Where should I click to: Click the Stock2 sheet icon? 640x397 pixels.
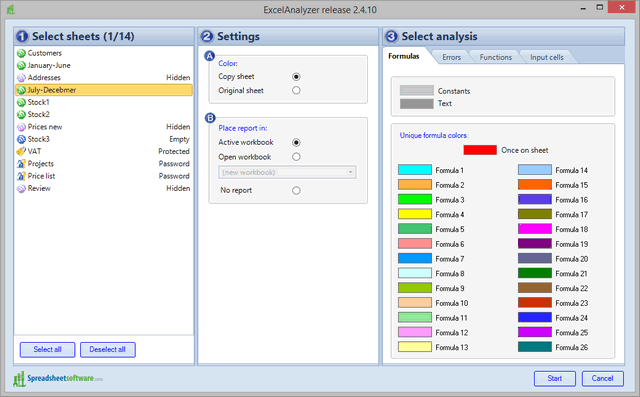coord(21,114)
